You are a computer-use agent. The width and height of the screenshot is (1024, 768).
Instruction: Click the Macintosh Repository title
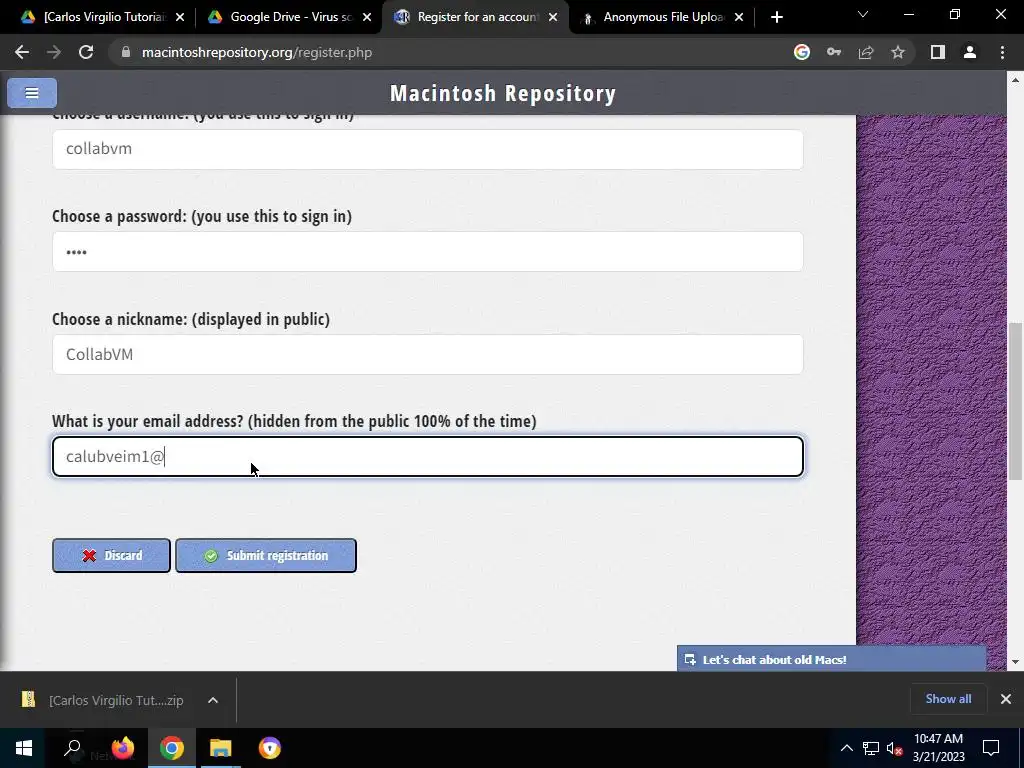point(503,93)
